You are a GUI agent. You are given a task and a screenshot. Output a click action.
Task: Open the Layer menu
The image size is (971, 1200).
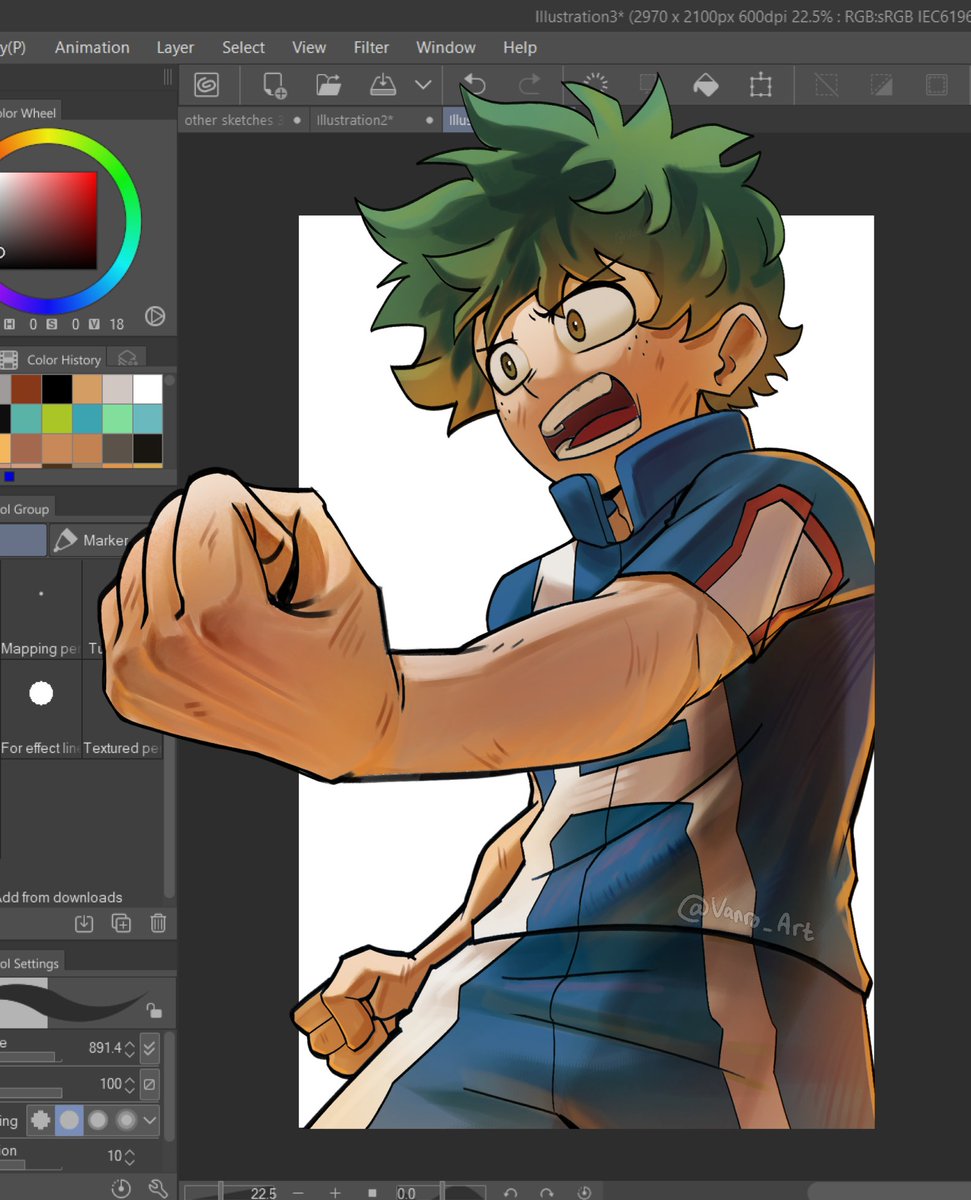pyautogui.click(x=175, y=47)
